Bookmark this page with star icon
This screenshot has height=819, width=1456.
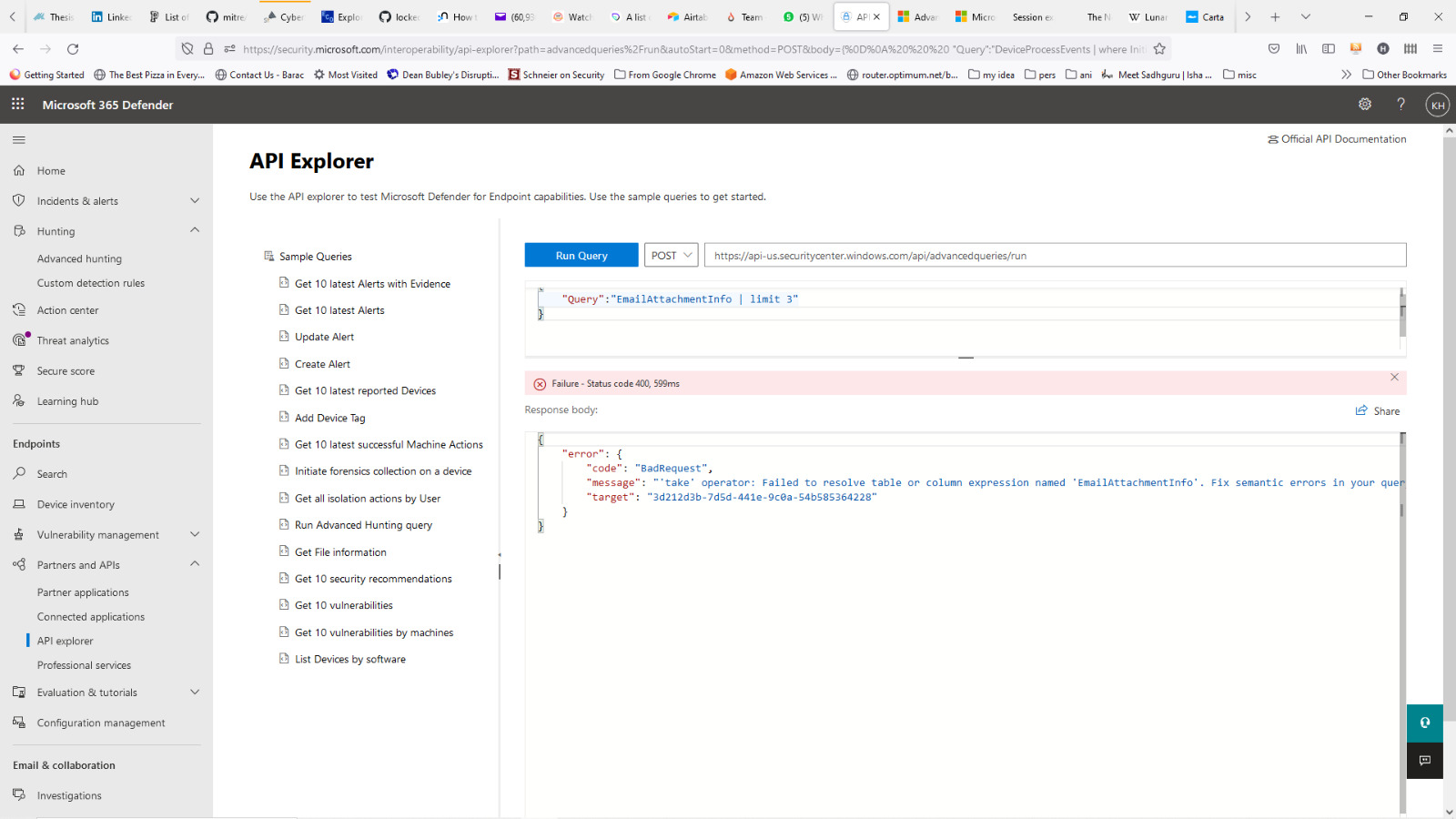1159,49
